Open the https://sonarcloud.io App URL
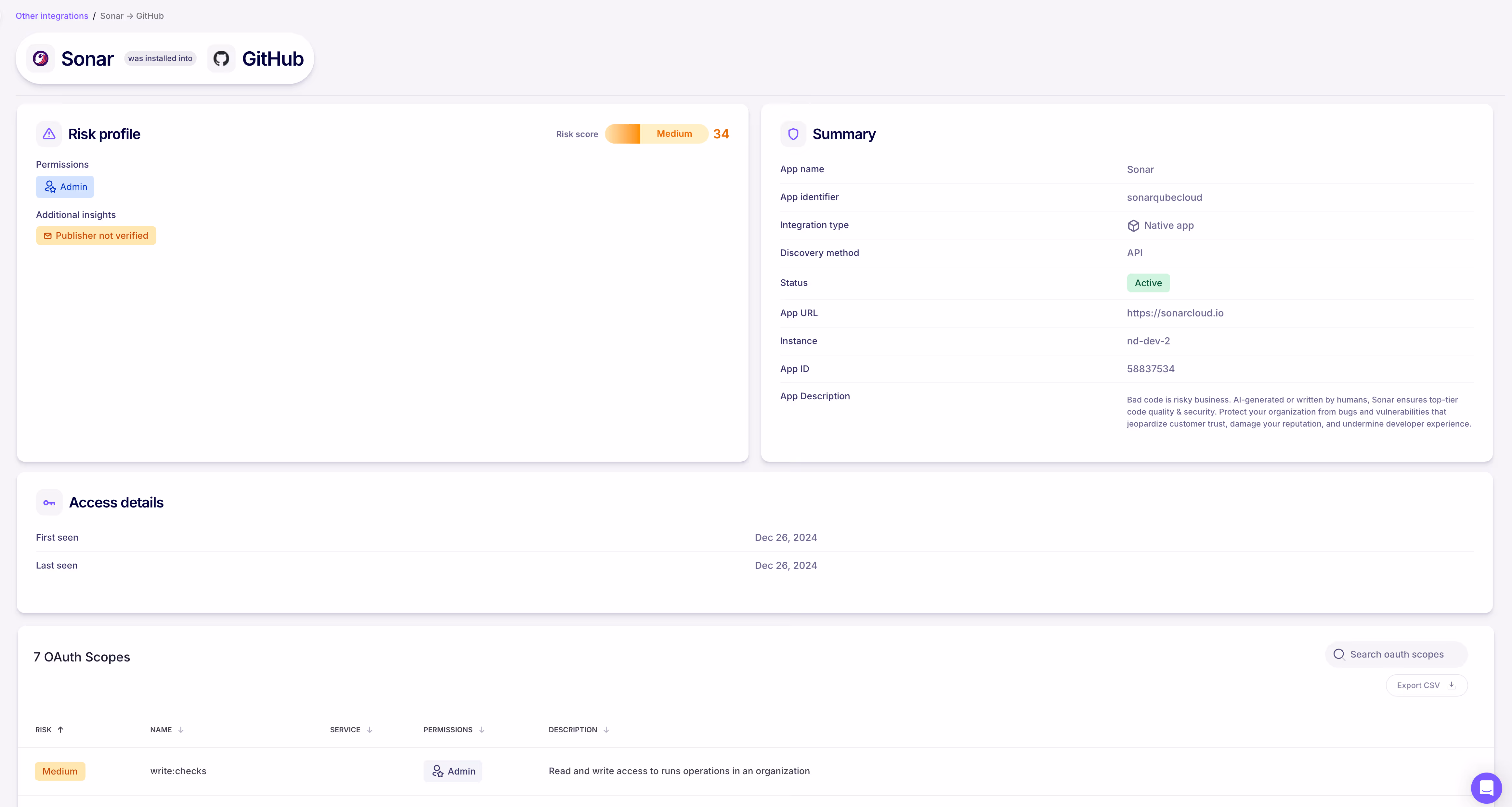Image resolution: width=1512 pixels, height=807 pixels. [x=1175, y=313]
